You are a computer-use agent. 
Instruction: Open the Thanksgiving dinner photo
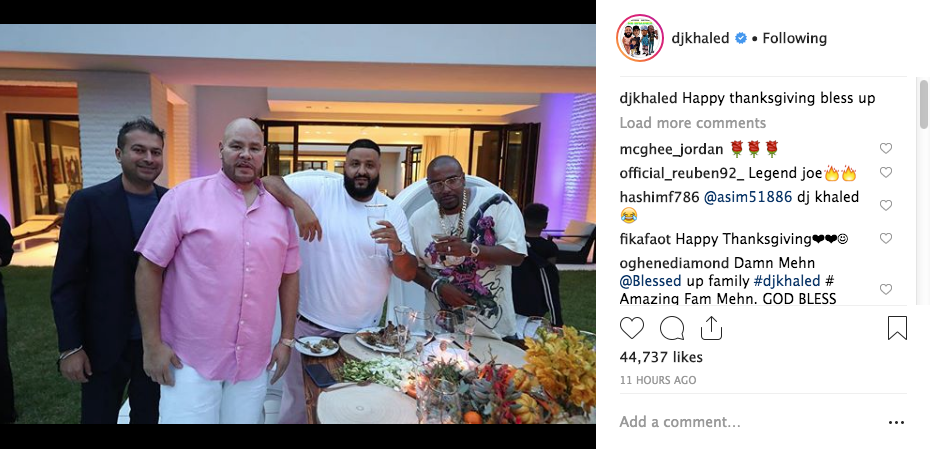click(298, 224)
